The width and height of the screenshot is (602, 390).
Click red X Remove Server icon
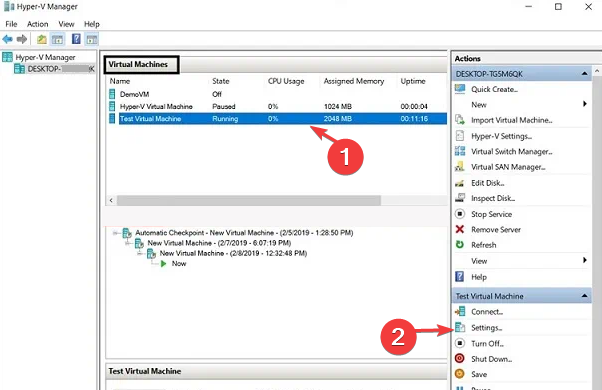click(x=460, y=229)
